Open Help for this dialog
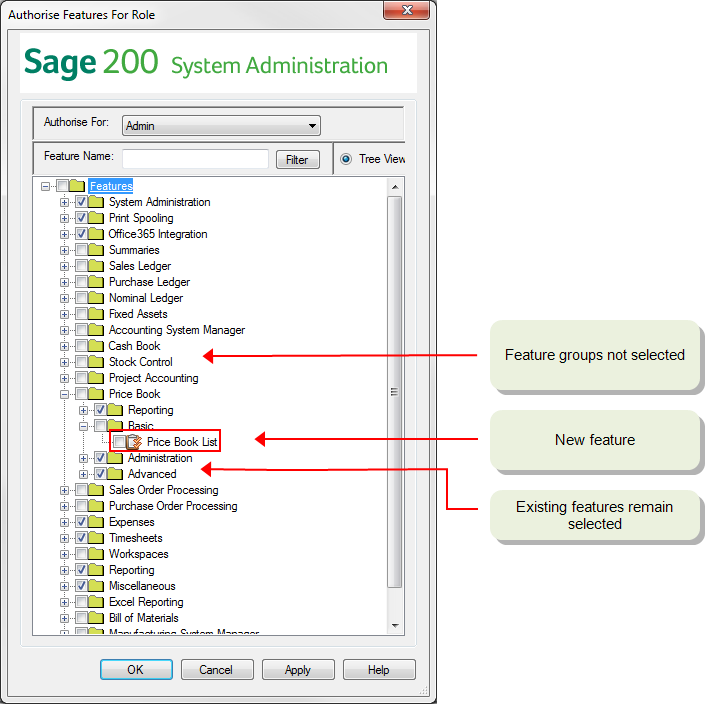This screenshot has width=715, height=704. [379, 669]
